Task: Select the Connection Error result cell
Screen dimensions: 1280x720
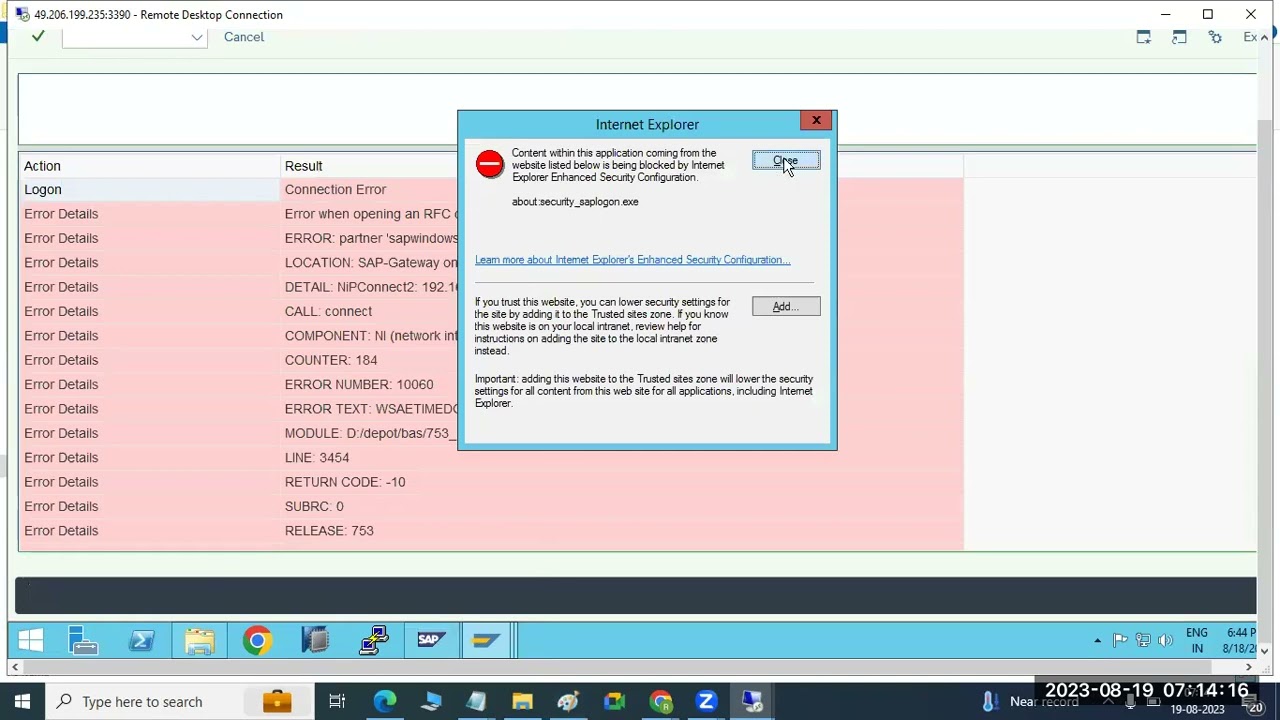Action: [335, 190]
